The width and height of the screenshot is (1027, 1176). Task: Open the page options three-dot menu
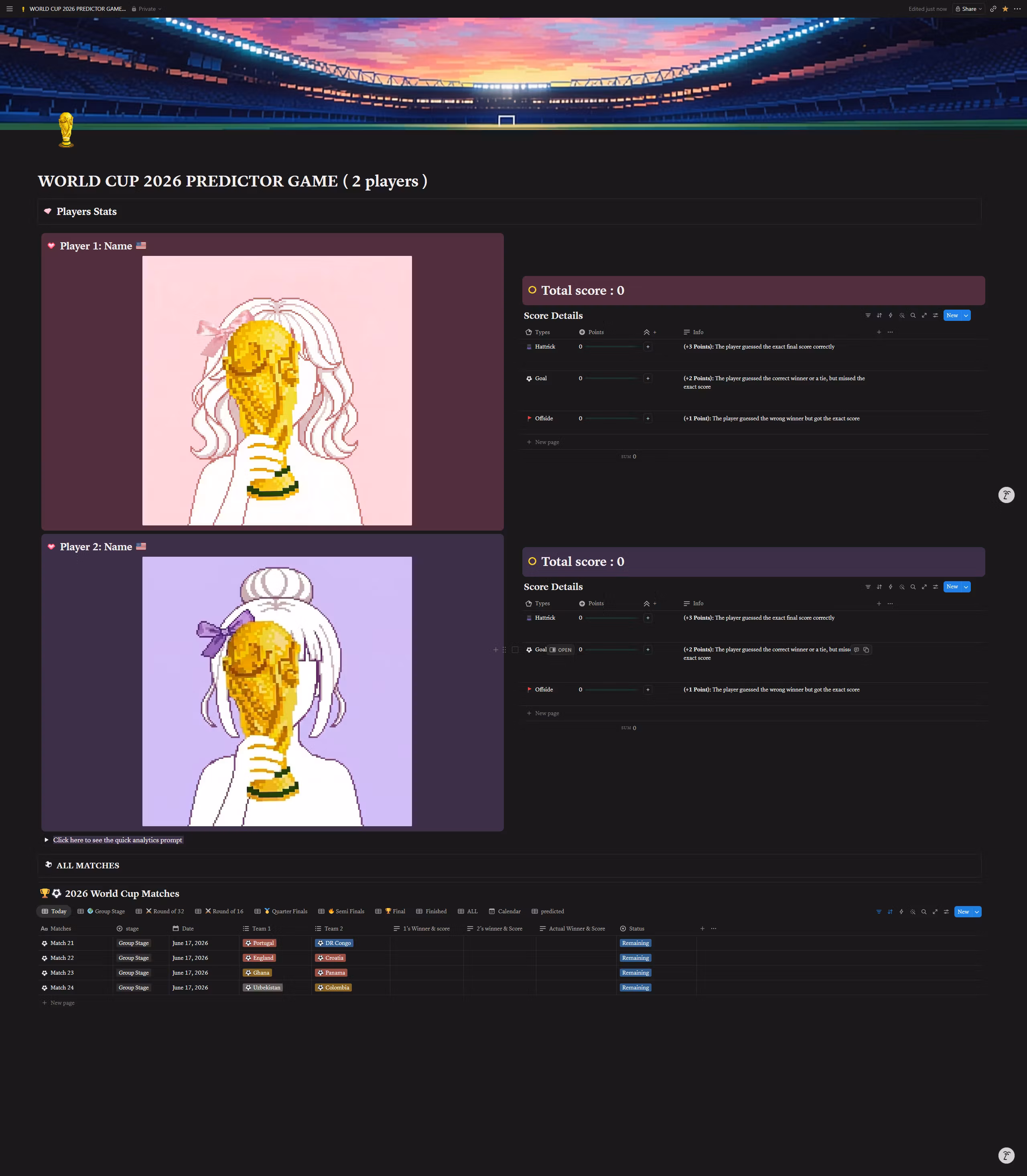pyautogui.click(x=1017, y=8)
